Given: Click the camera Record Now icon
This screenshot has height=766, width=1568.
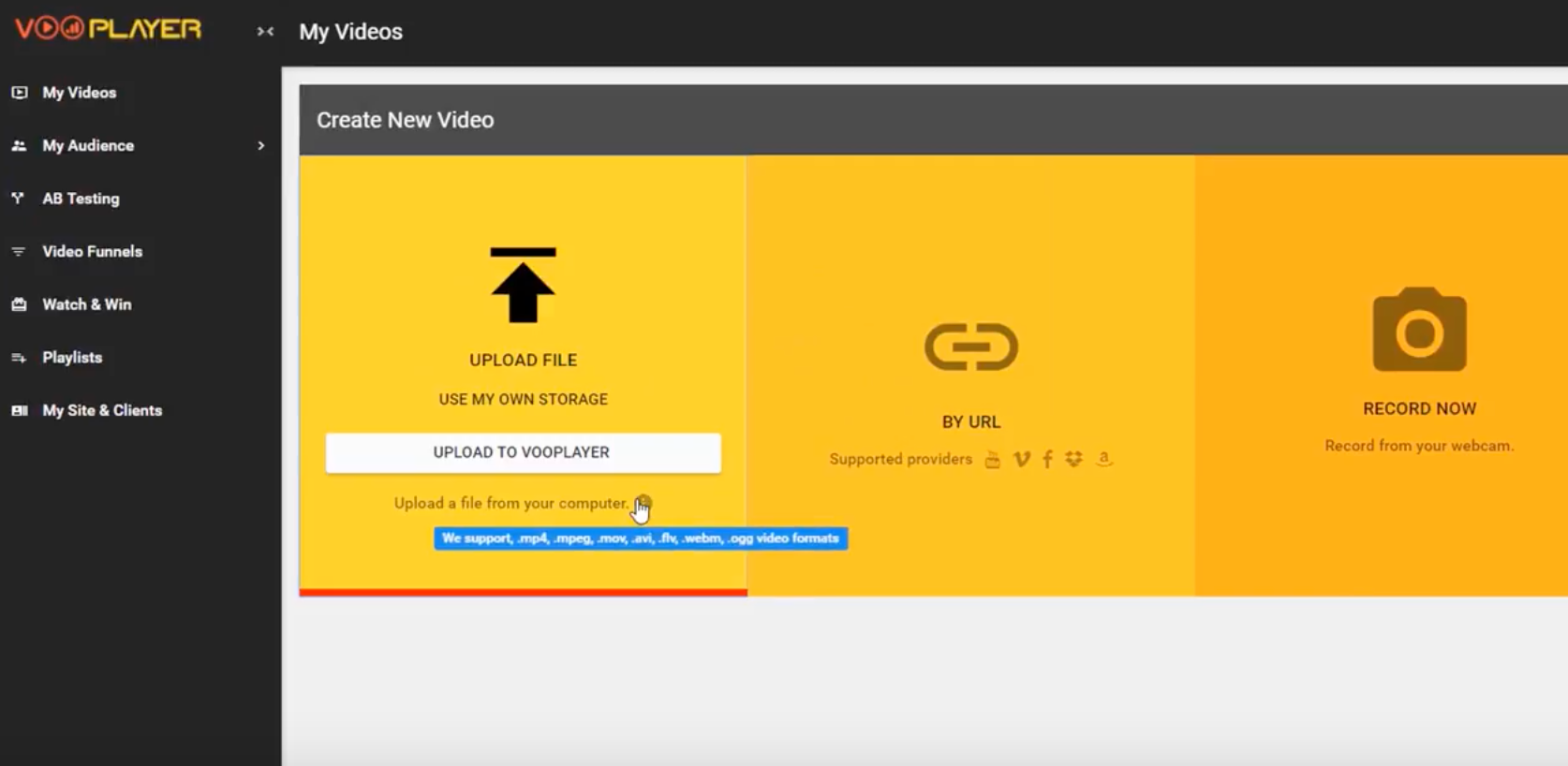Looking at the screenshot, I should click(1419, 330).
